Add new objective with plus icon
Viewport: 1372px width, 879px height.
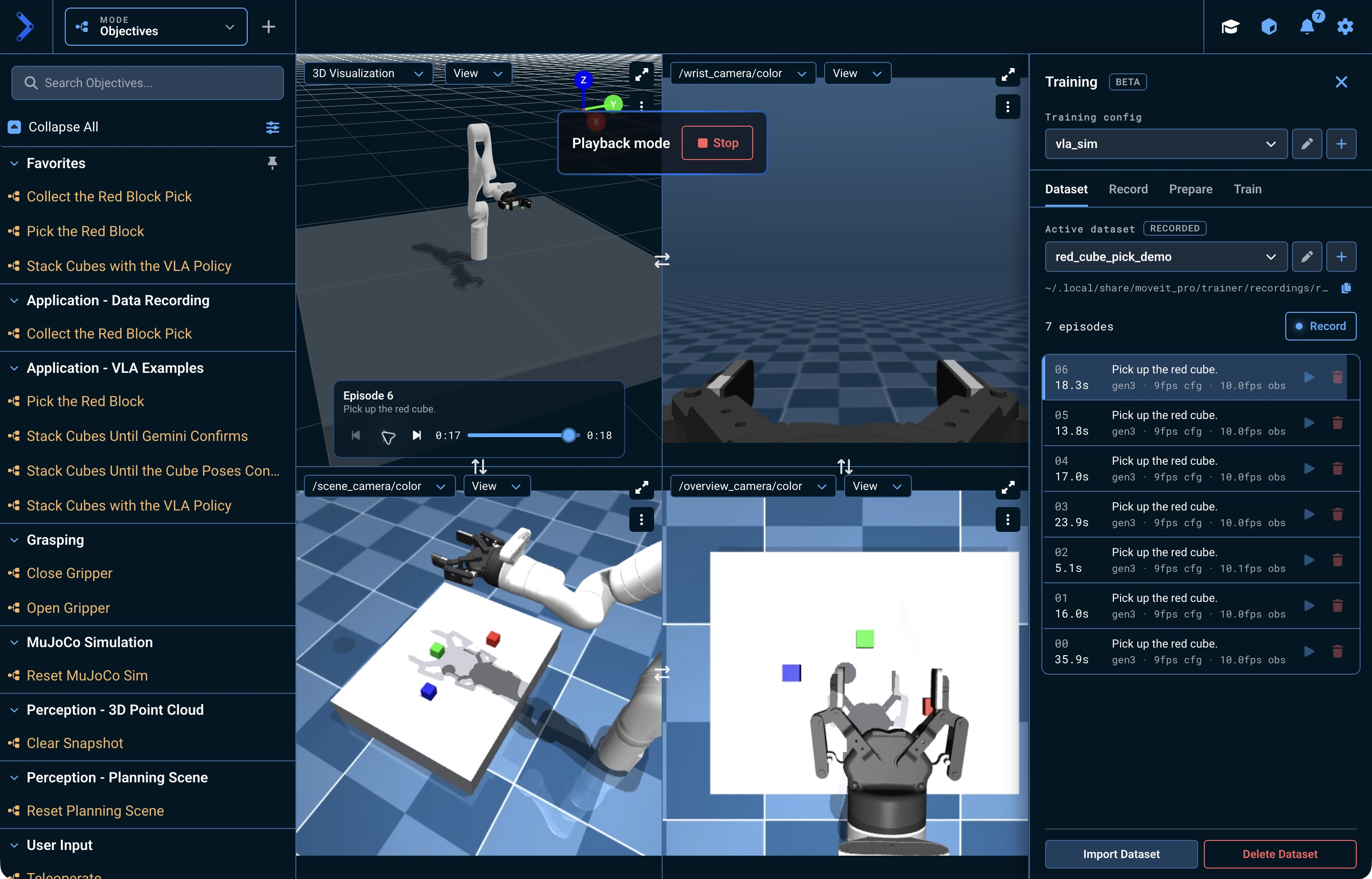click(x=268, y=27)
